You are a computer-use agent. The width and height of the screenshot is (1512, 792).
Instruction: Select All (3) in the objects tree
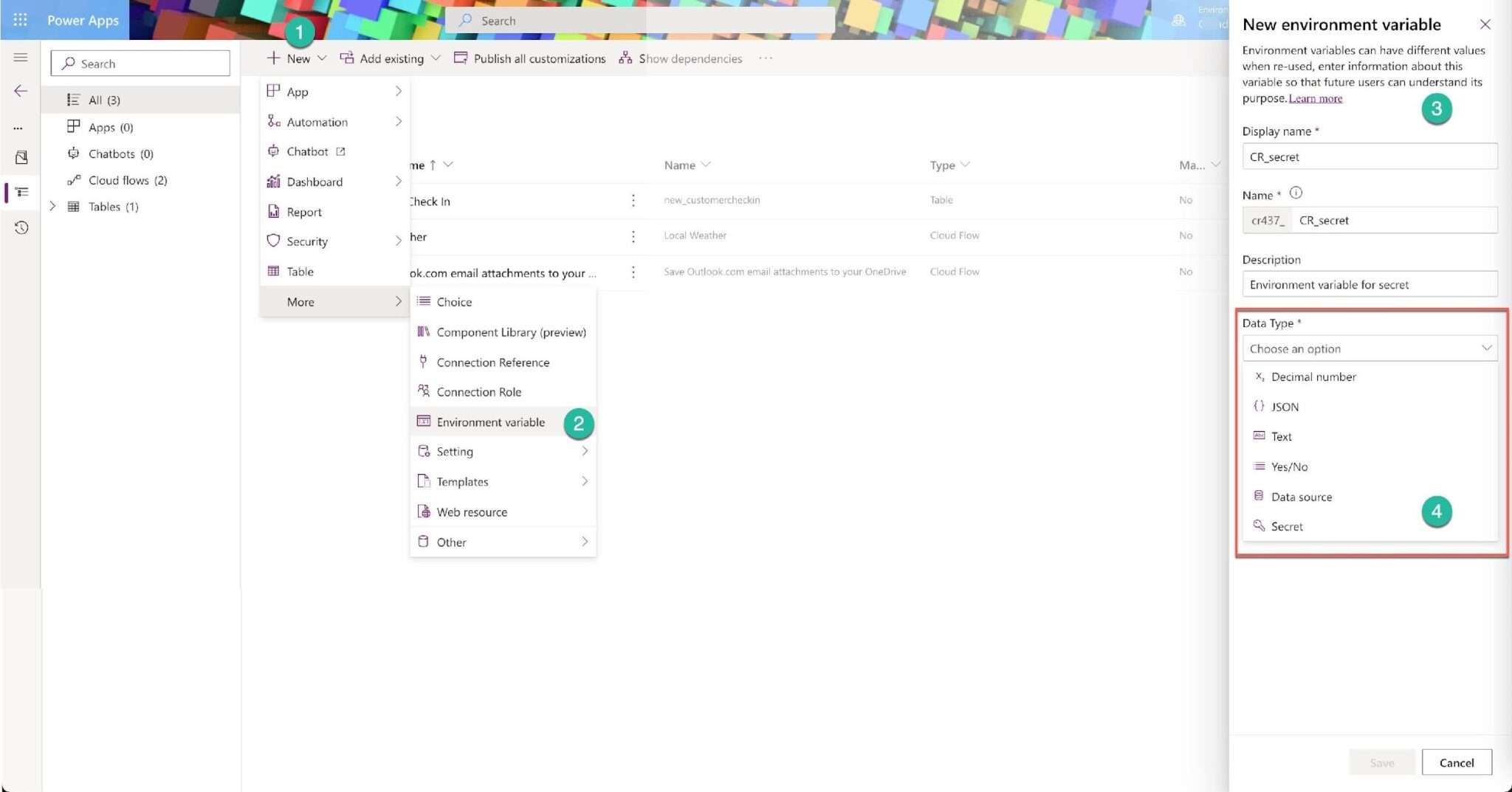[140, 100]
